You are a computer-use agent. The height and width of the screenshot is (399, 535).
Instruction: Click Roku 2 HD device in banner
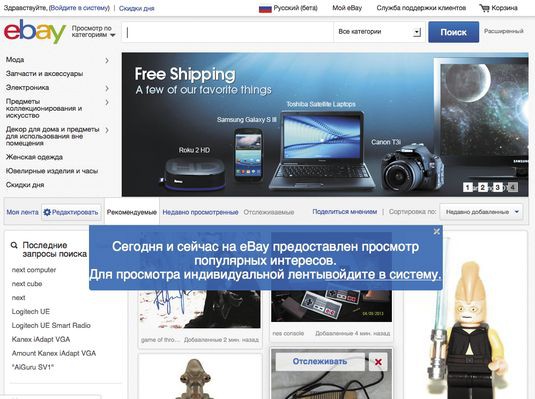[194, 174]
